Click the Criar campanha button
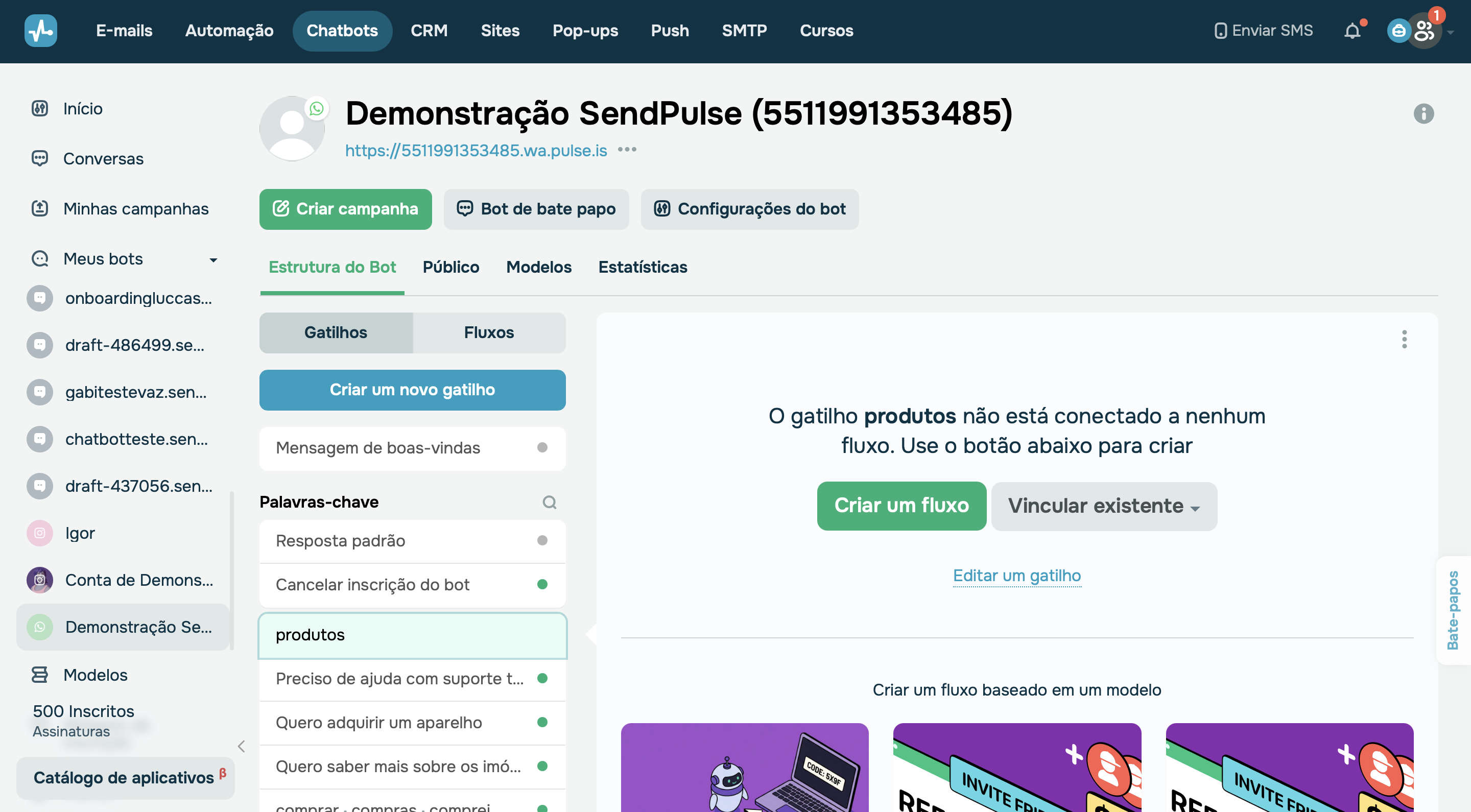This screenshot has width=1471, height=812. pyautogui.click(x=345, y=209)
